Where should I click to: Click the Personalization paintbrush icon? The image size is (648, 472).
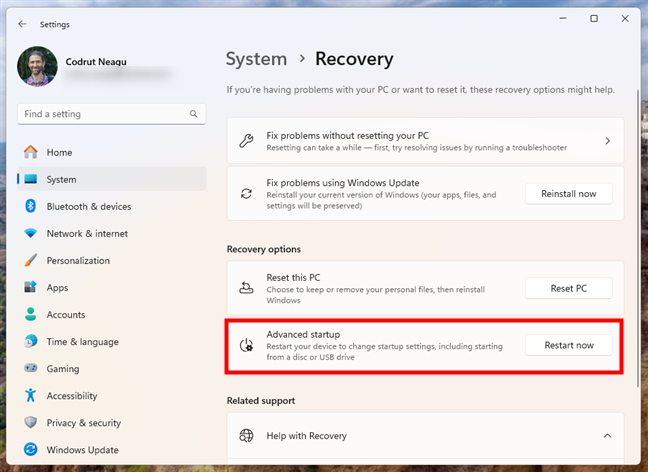coord(31,260)
